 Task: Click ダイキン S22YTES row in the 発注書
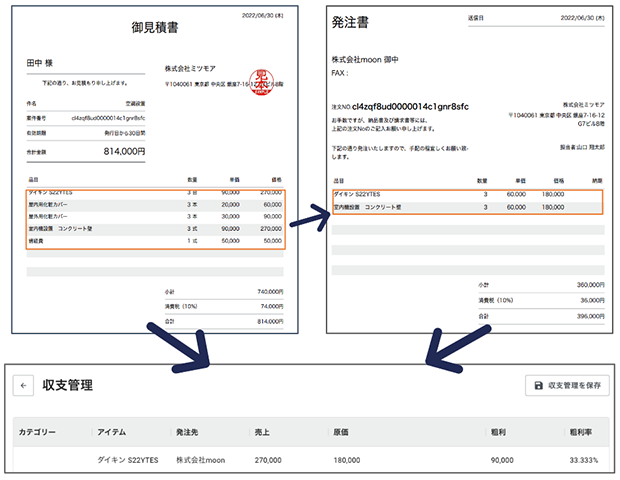(x=468, y=194)
